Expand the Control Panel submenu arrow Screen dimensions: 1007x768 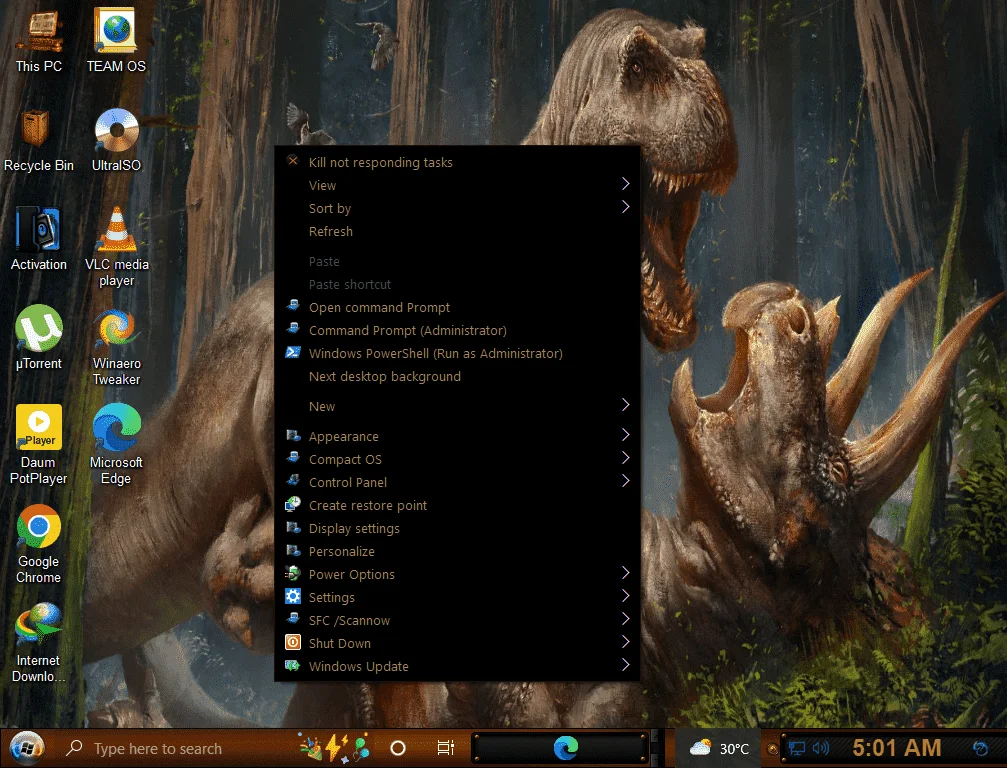[626, 482]
